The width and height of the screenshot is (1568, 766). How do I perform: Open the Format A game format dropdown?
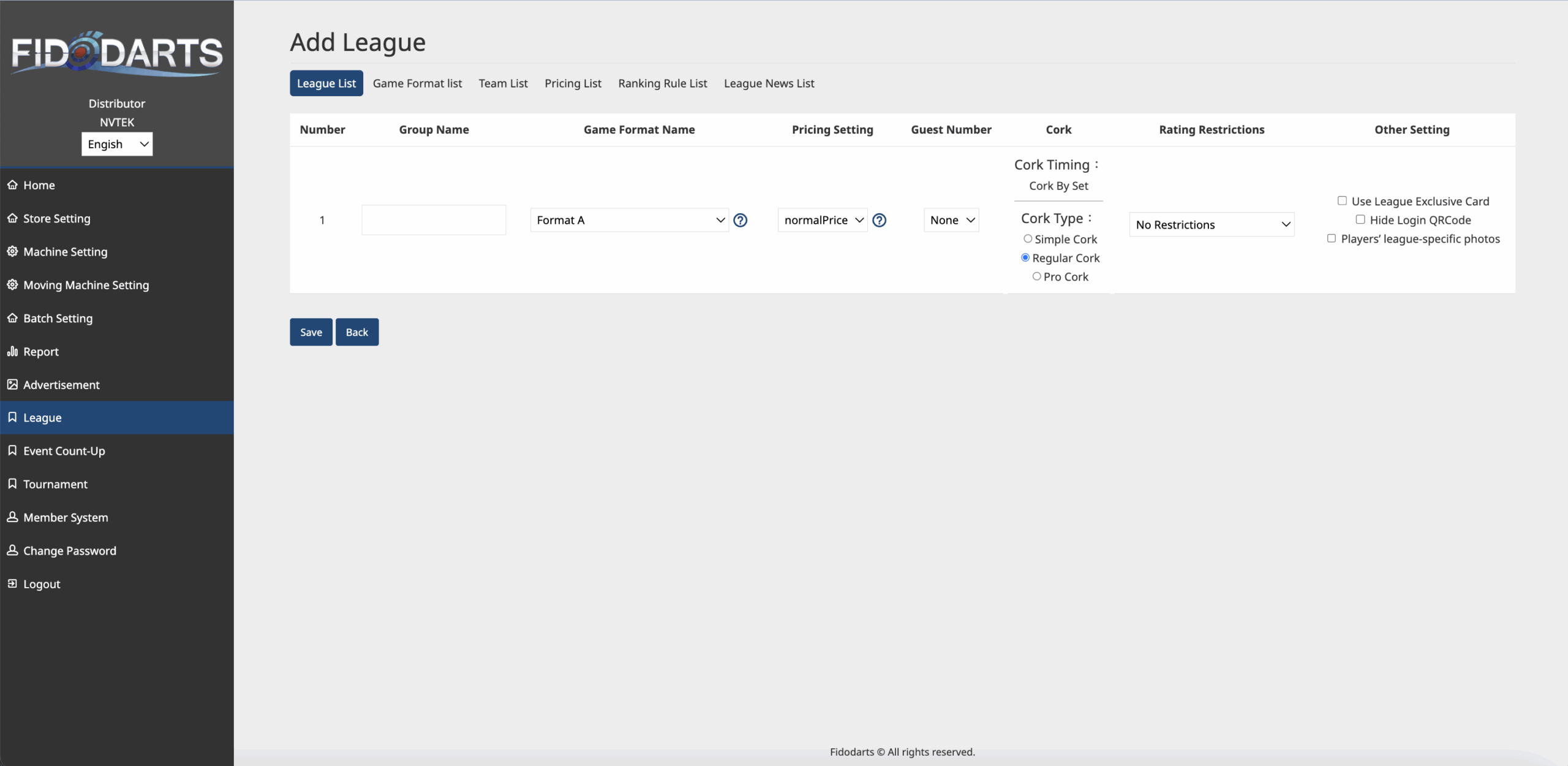[629, 220]
